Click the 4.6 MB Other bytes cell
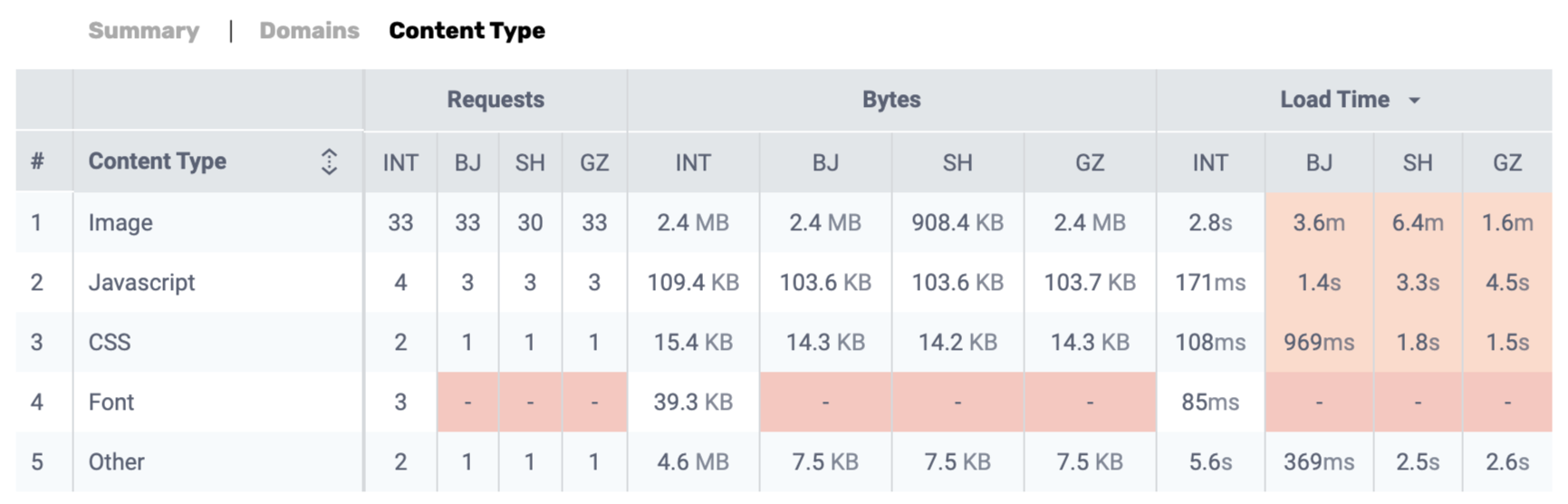 (x=692, y=462)
